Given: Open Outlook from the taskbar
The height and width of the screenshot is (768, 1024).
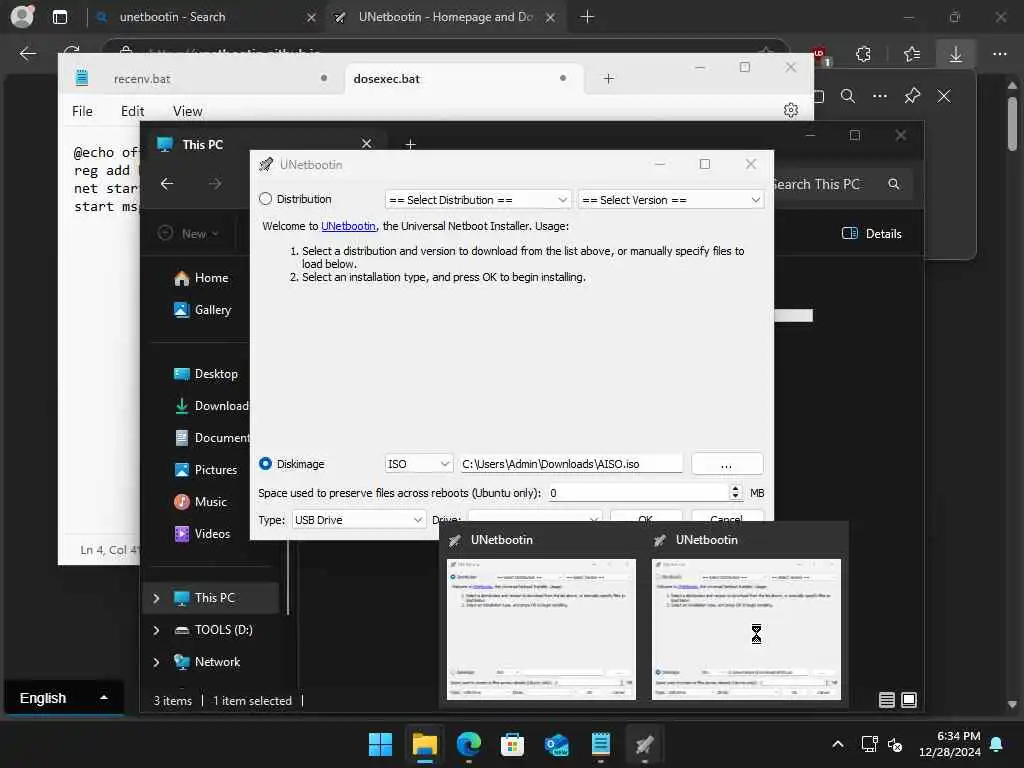Looking at the screenshot, I should 556,744.
